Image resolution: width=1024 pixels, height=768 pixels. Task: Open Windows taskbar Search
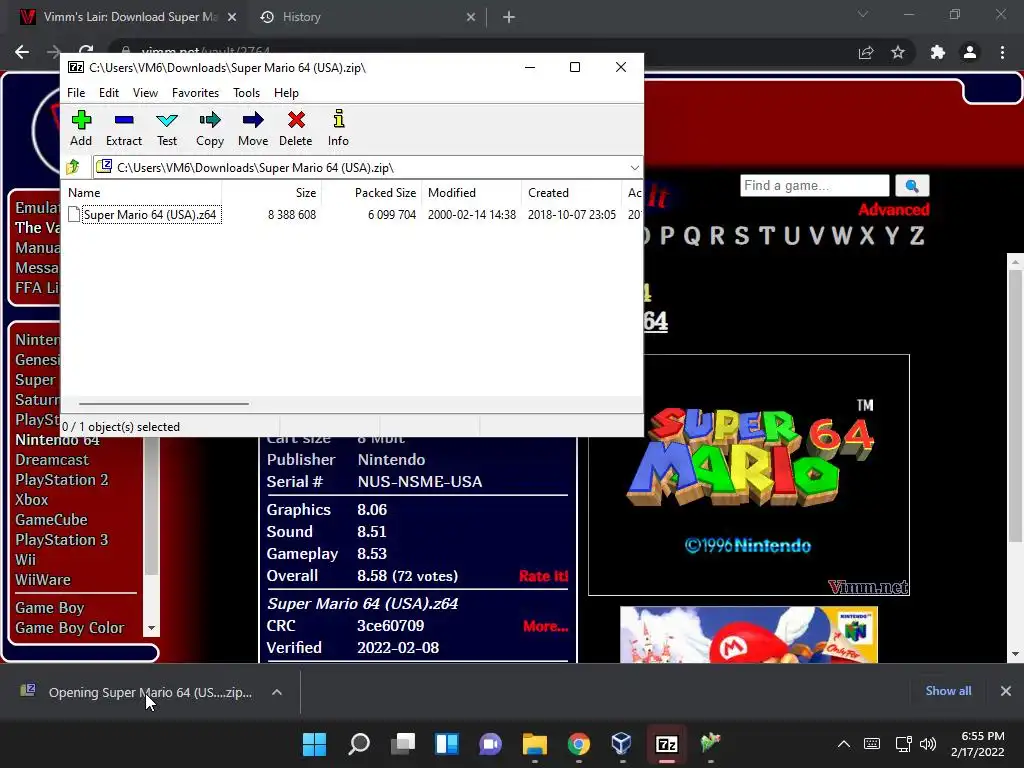(x=359, y=744)
